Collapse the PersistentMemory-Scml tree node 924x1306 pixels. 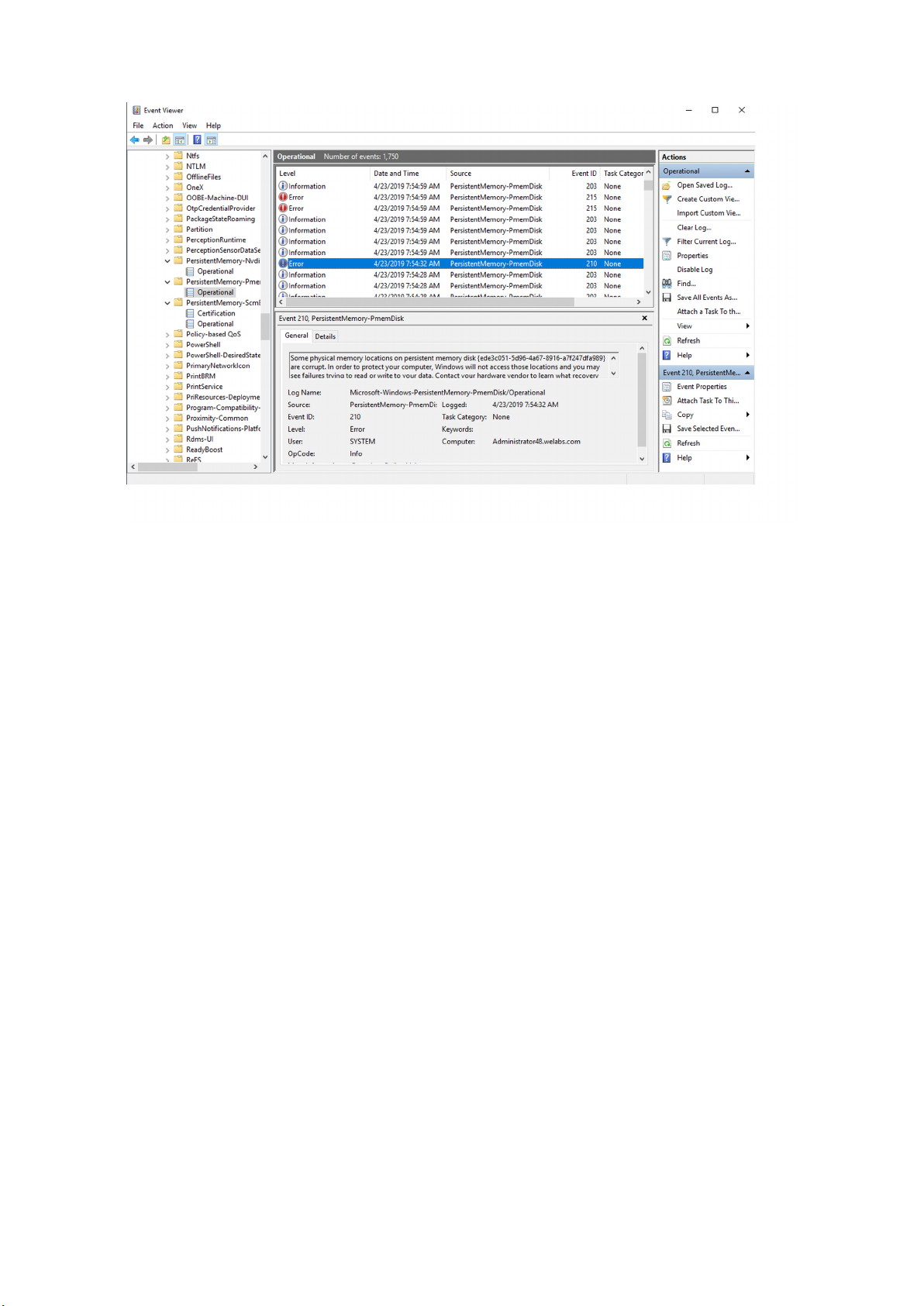[167, 303]
